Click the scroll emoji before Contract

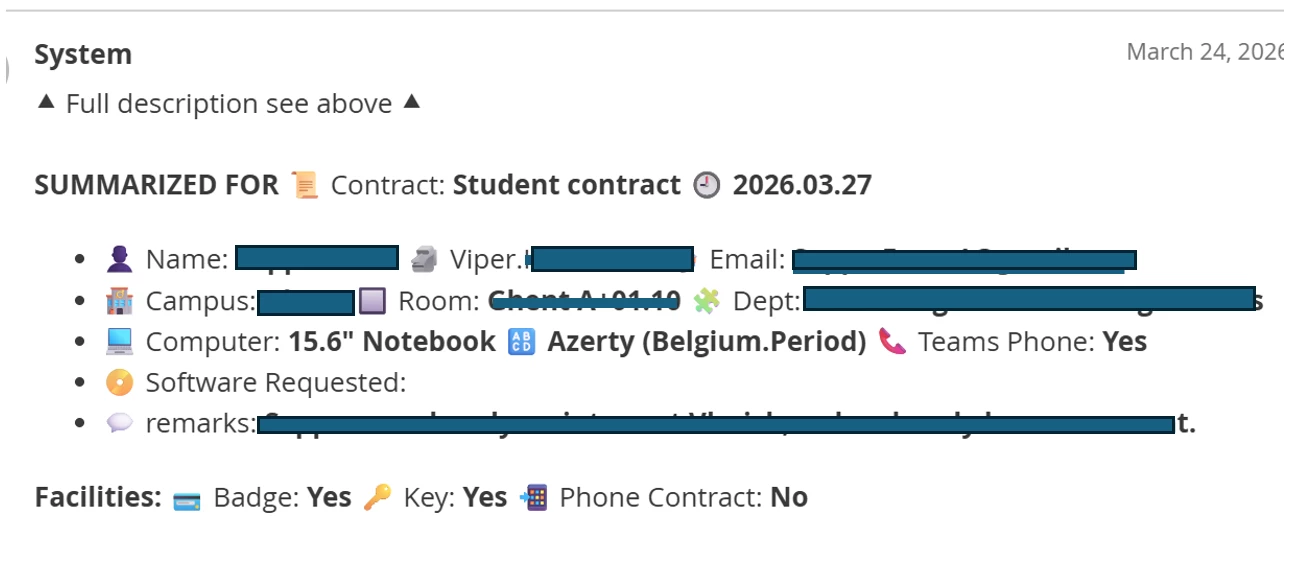304,186
